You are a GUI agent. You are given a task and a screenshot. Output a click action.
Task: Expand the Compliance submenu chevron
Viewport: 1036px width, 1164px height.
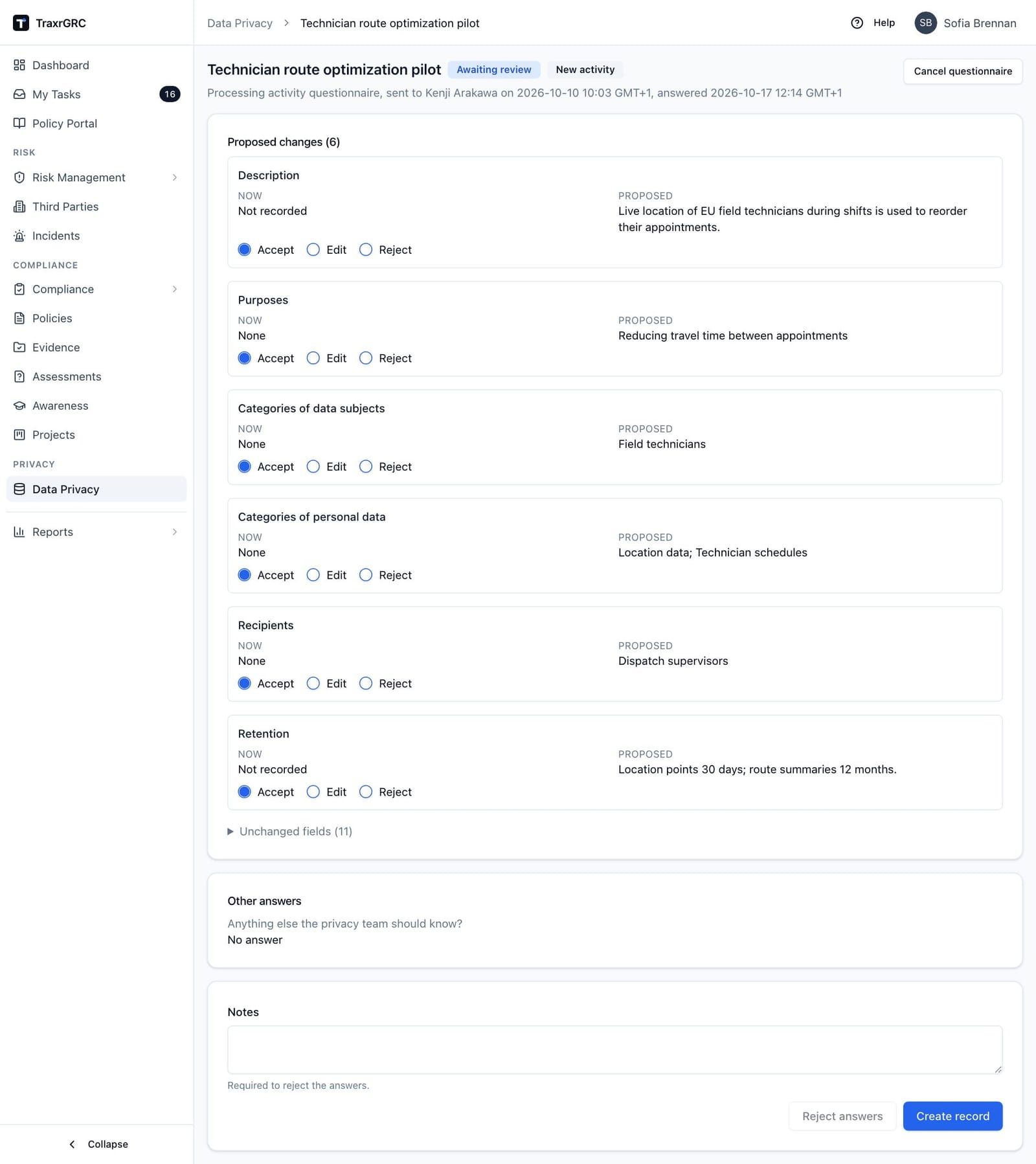pyautogui.click(x=175, y=289)
